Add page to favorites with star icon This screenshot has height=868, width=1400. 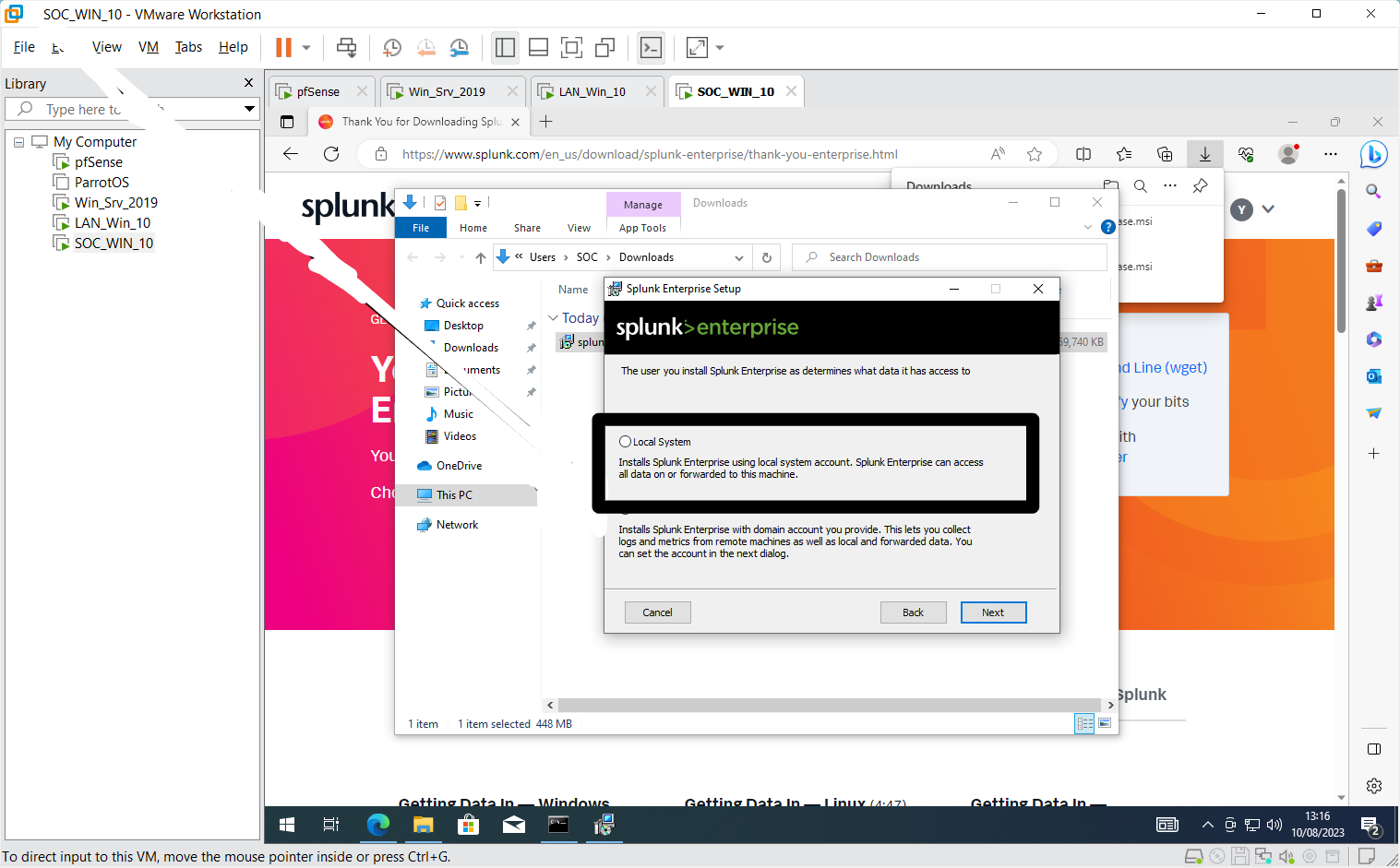(1035, 154)
